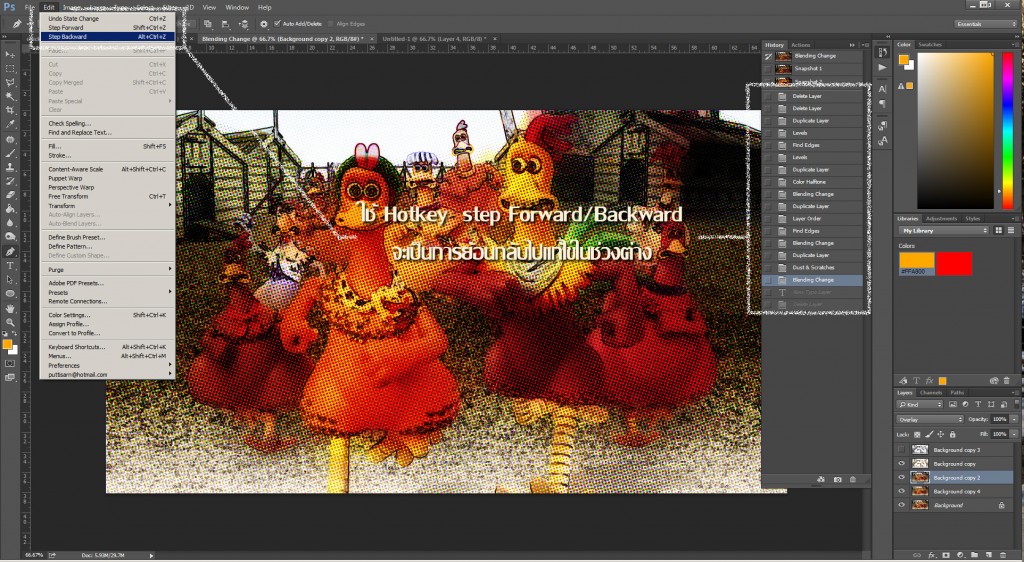Open My Library dropdown

943,230
